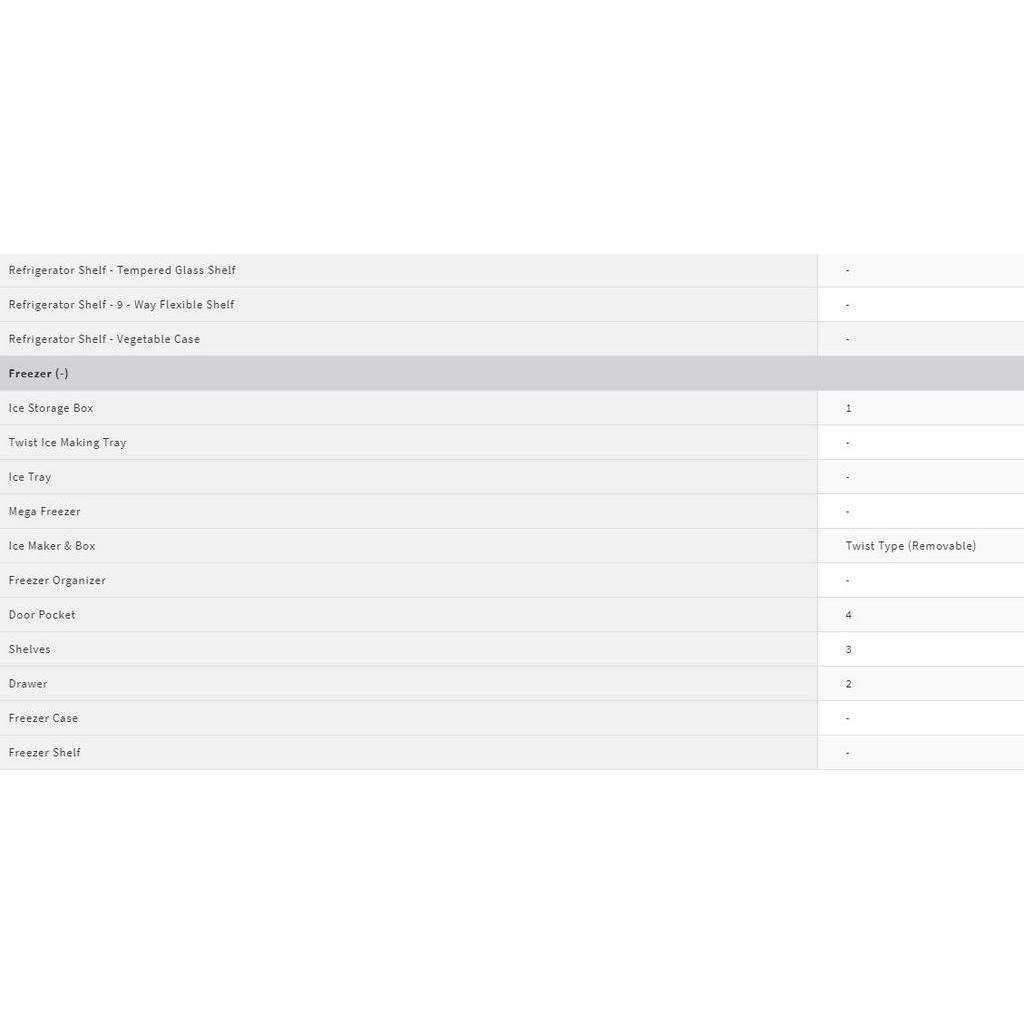Collapse the Freezer (-) section header
This screenshot has width=1024, height=1024.
pos(39,374)
